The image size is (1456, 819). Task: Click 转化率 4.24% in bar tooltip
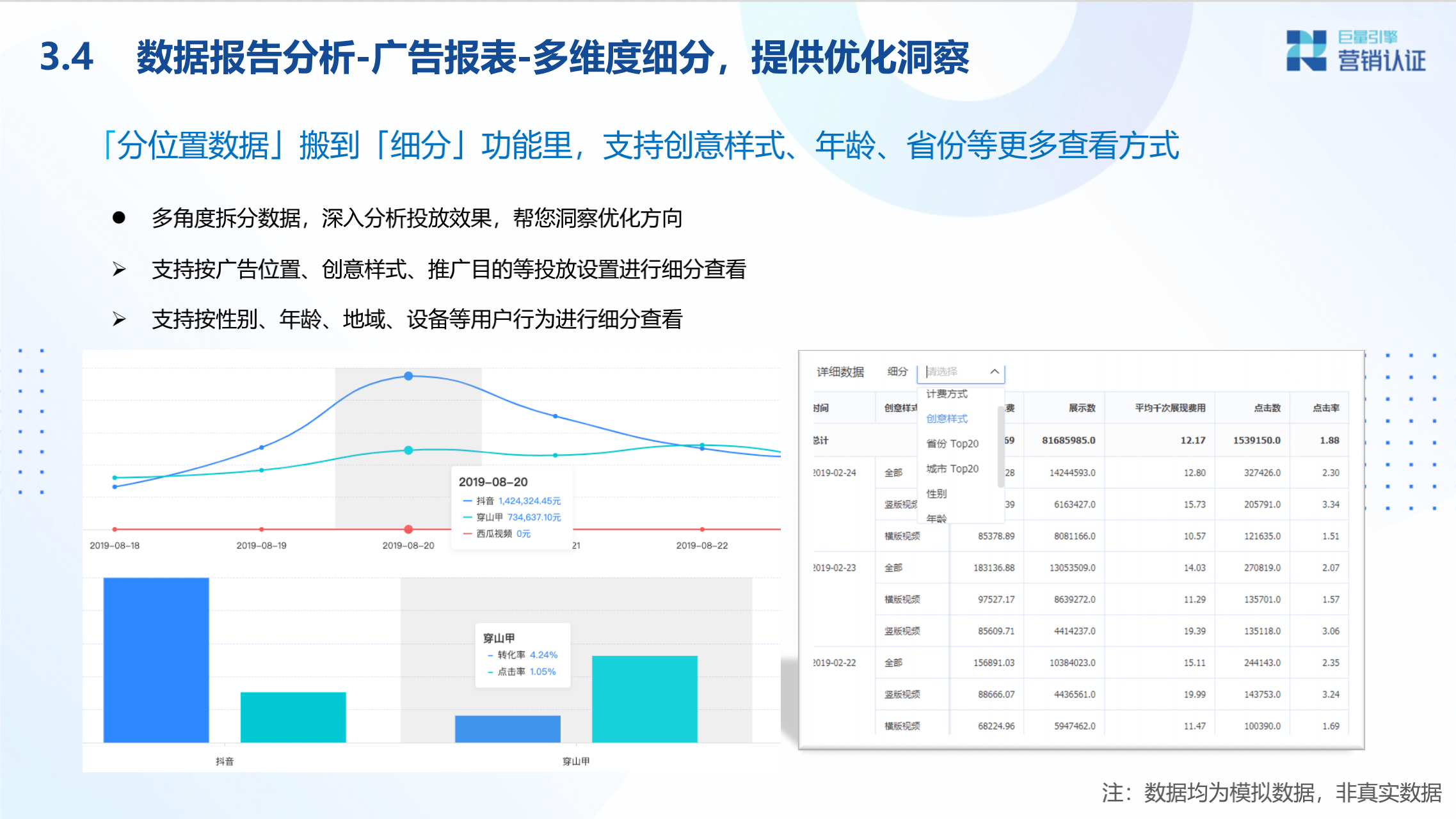point(522,655)
